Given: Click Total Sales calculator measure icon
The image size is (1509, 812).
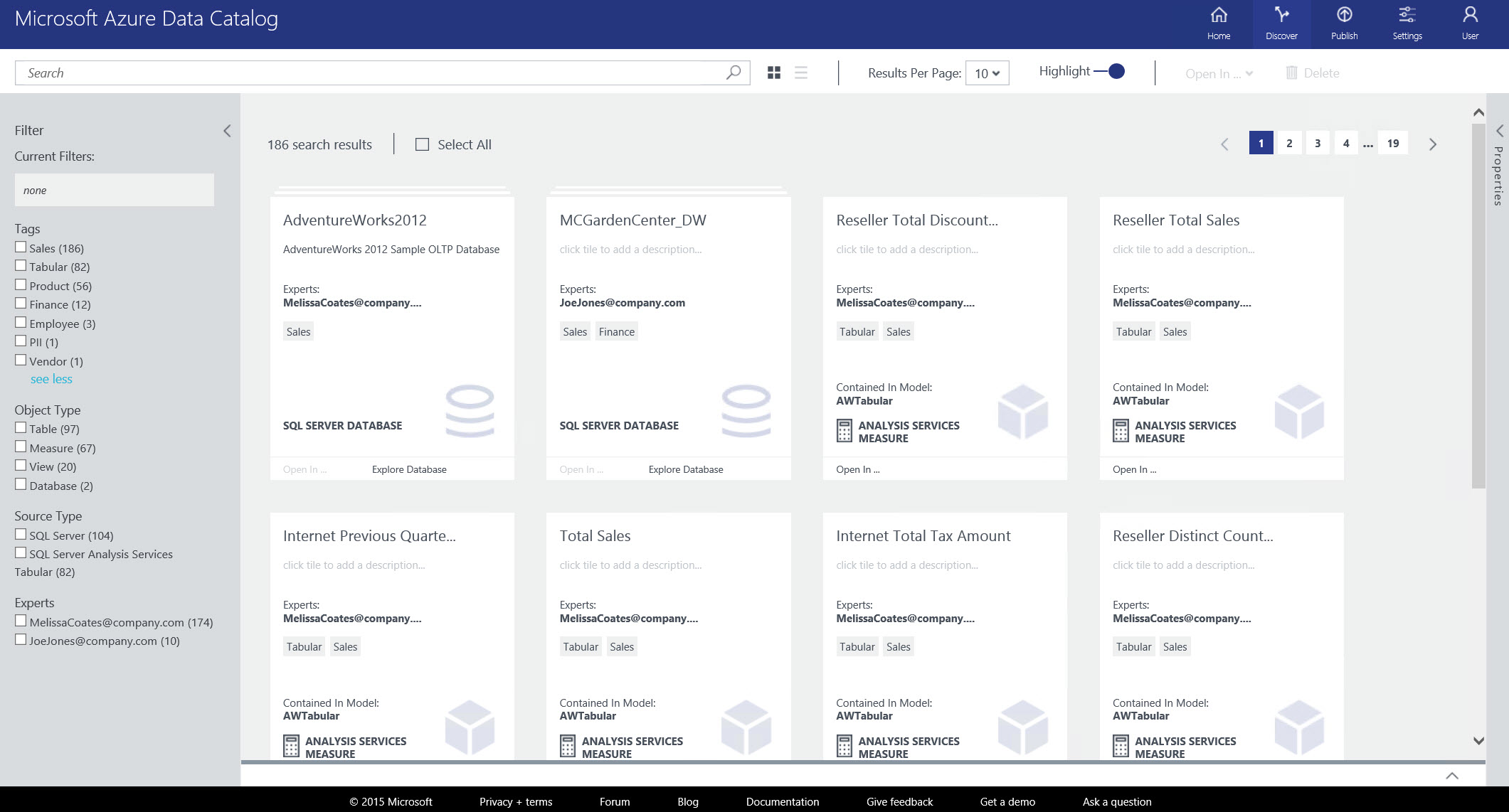Looking at the screenshot, I should tap(567, 747).
